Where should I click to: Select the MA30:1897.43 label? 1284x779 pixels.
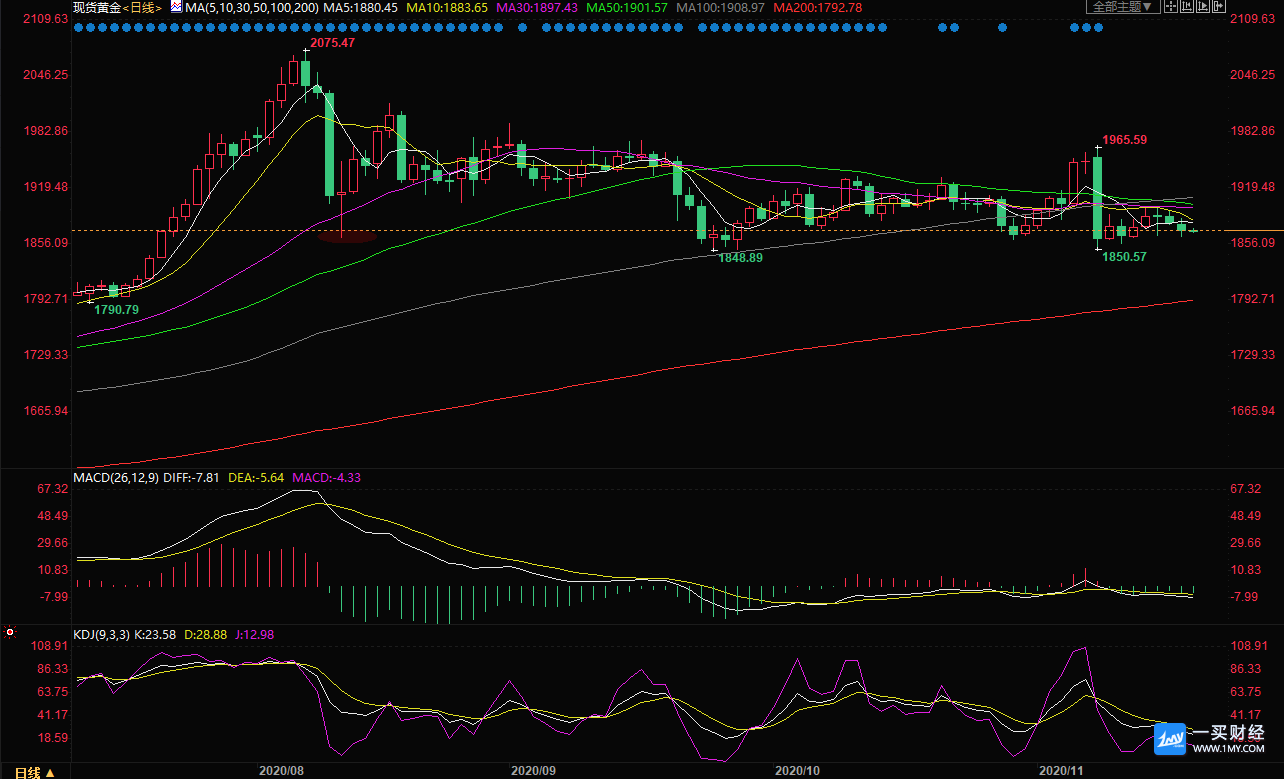536,7
